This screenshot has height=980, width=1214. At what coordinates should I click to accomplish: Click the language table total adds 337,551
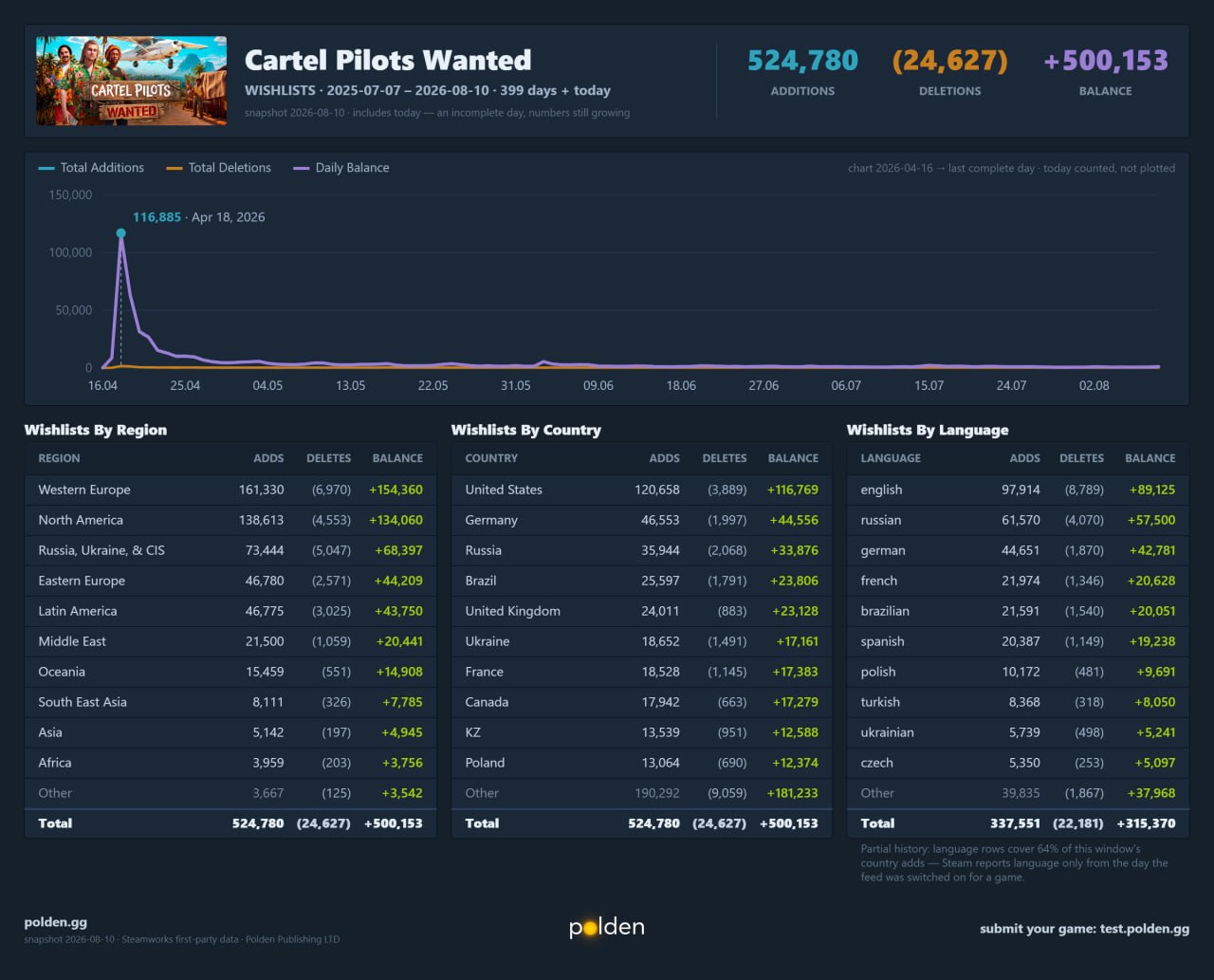pos(1015,823)
